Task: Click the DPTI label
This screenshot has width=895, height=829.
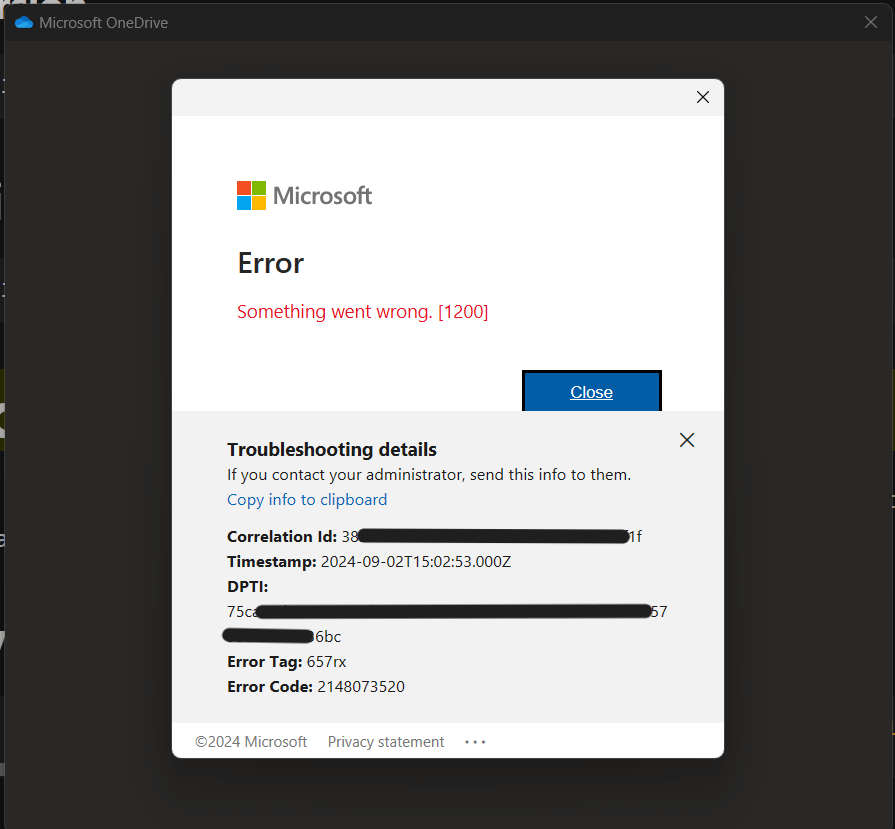Action: pyautogui.click(x=248, y=586)
